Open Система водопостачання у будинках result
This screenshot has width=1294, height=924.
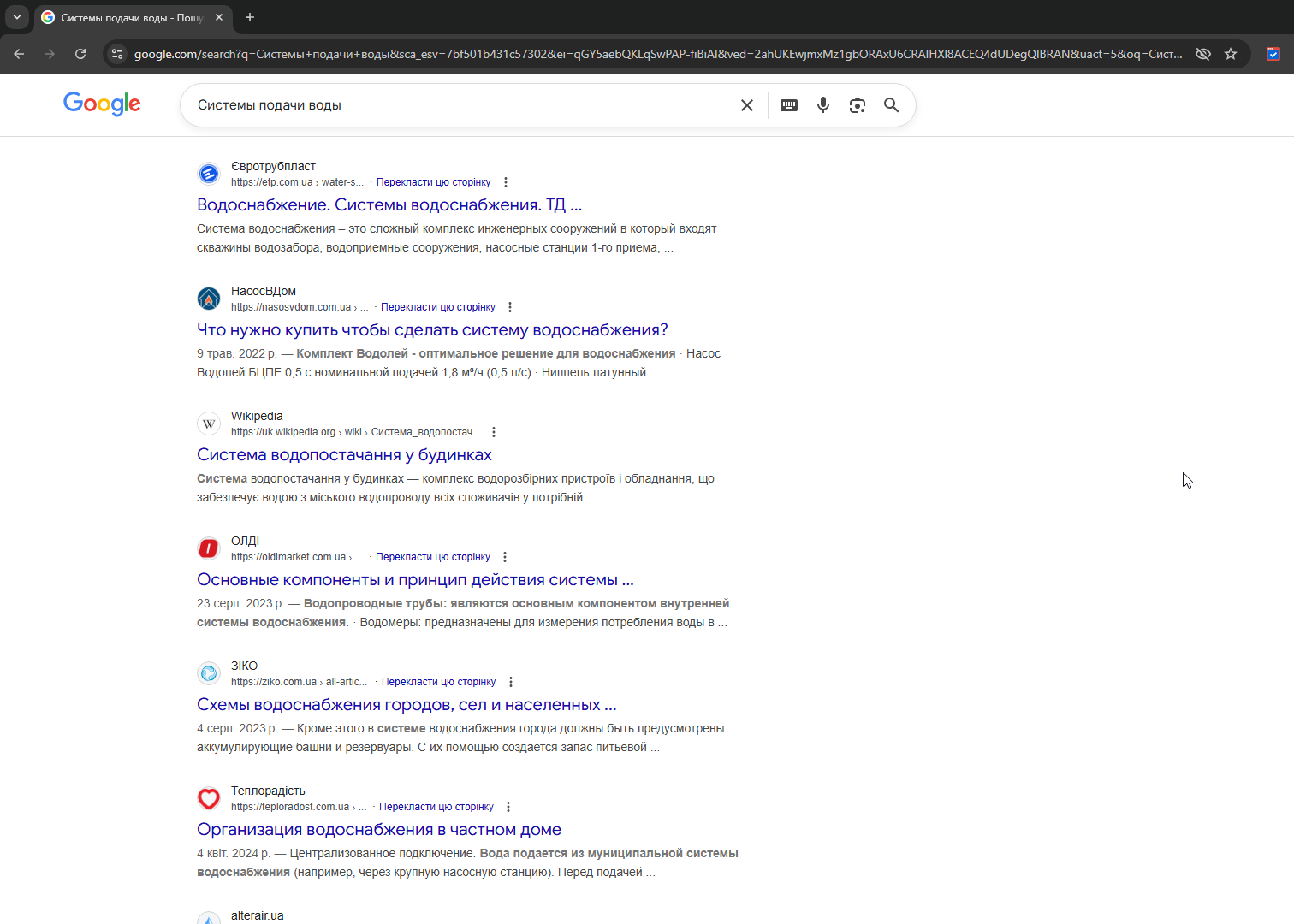[x=344, y=455]
